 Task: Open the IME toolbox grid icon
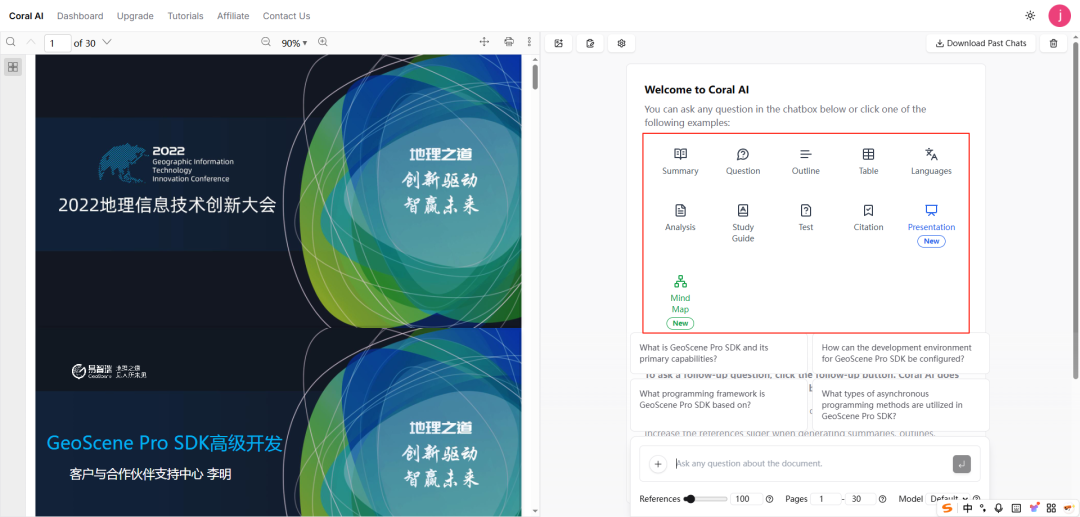(x=1050, y=508)
